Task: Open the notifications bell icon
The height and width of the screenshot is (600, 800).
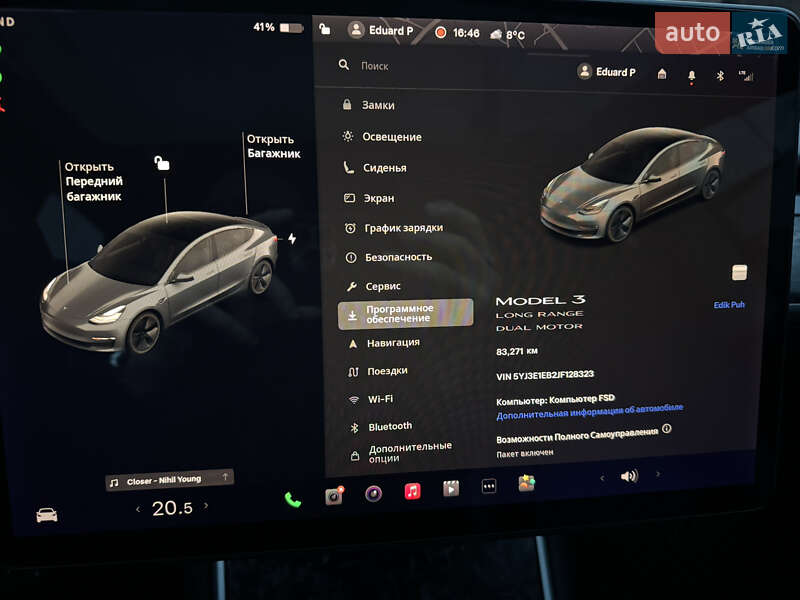Action: point(691,76)
